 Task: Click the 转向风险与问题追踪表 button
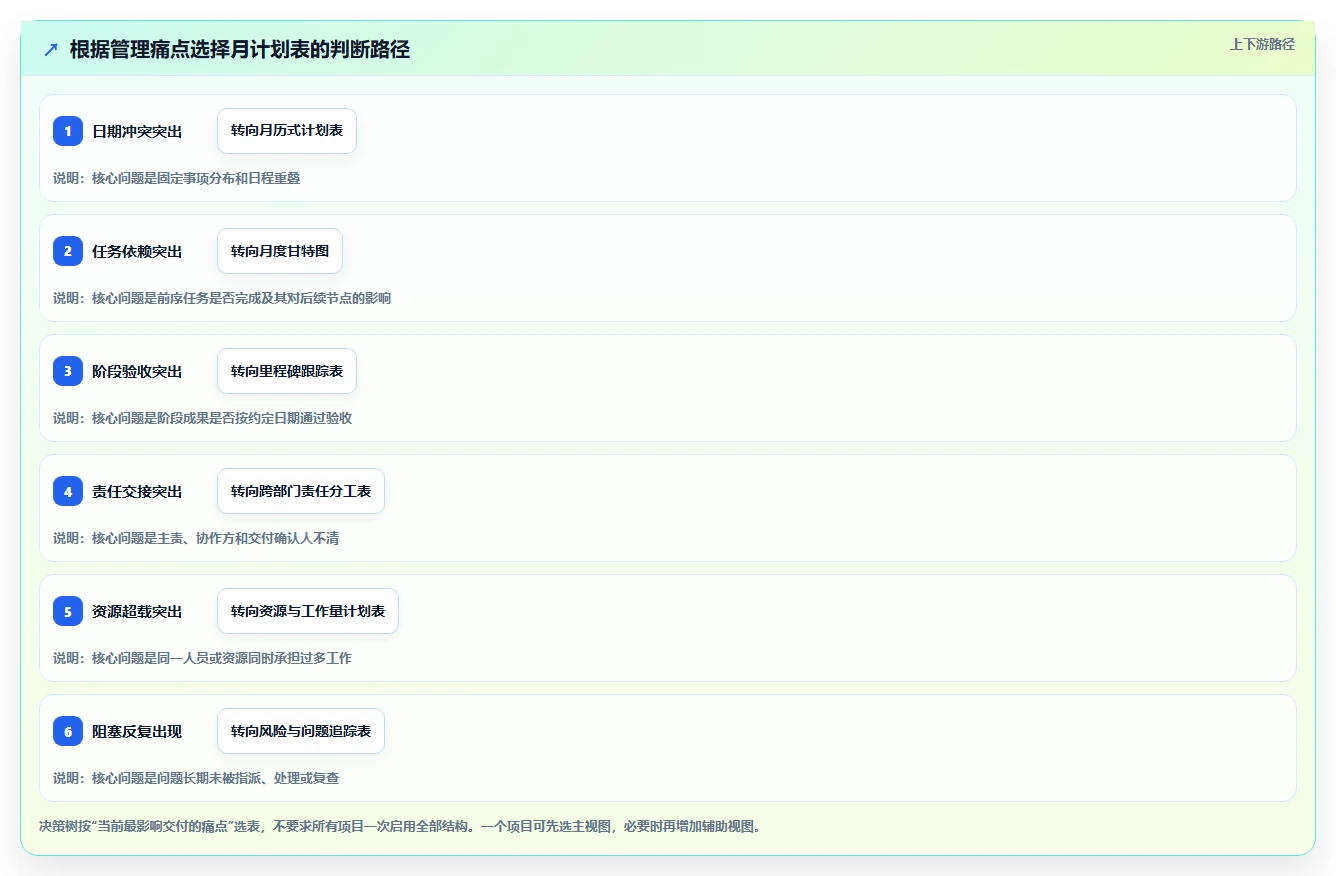(x=301, y=731)
